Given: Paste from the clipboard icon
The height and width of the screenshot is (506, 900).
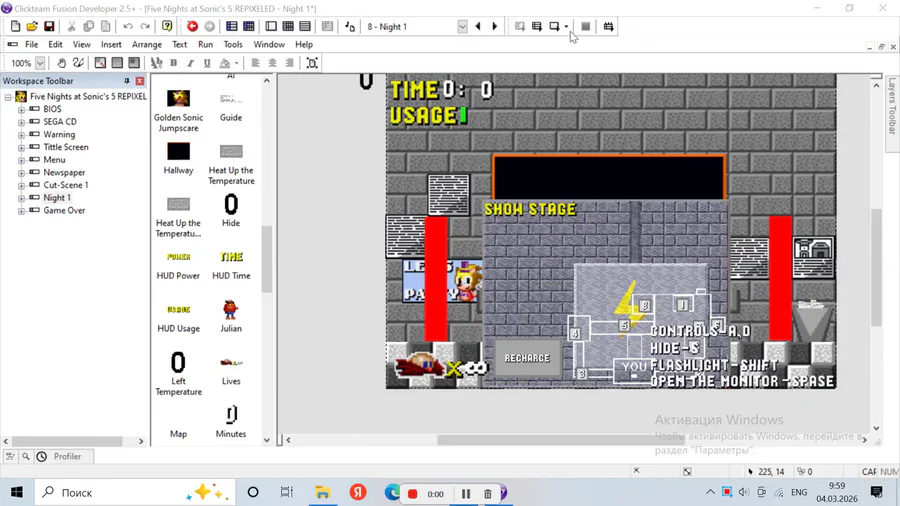Looking at the screenshot, I should tap(106, 26).
